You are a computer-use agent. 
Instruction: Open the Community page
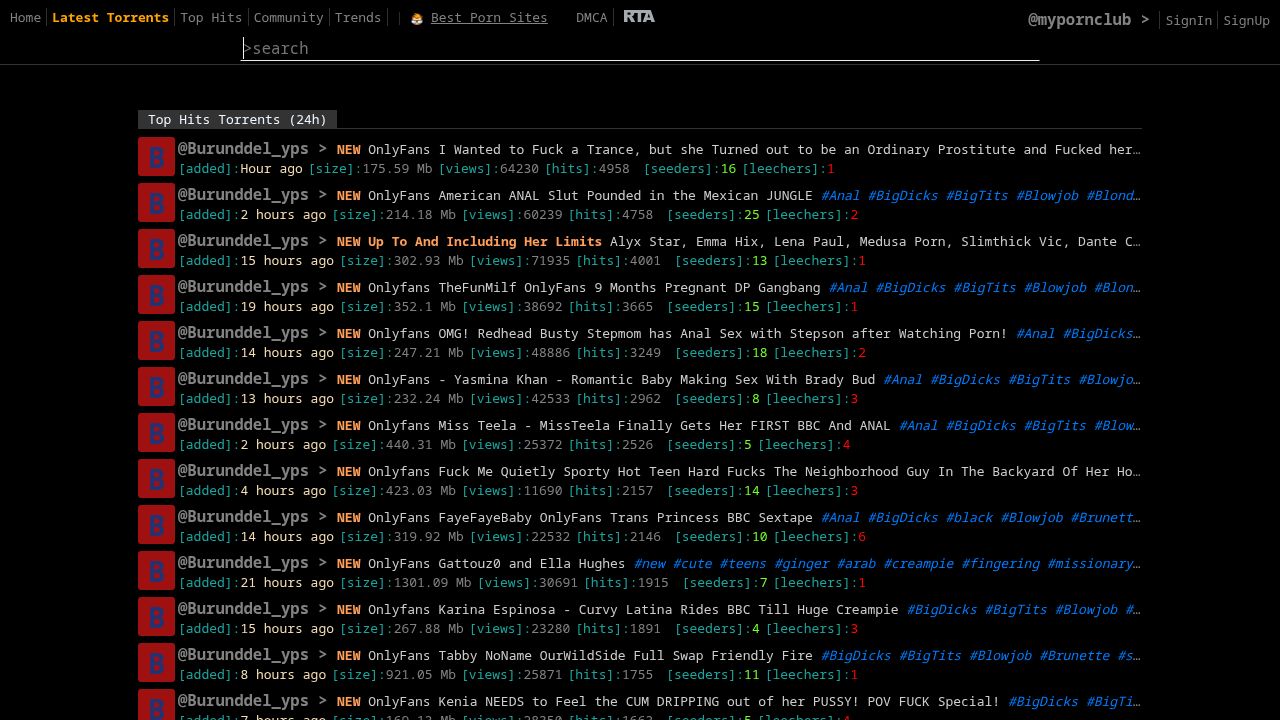(x=288, y=17)
